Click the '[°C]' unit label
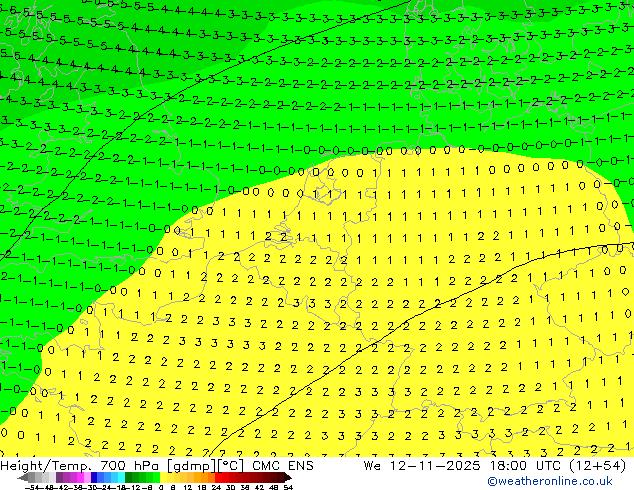The height and width of the screenshot is (490, 634). point(230,466)
